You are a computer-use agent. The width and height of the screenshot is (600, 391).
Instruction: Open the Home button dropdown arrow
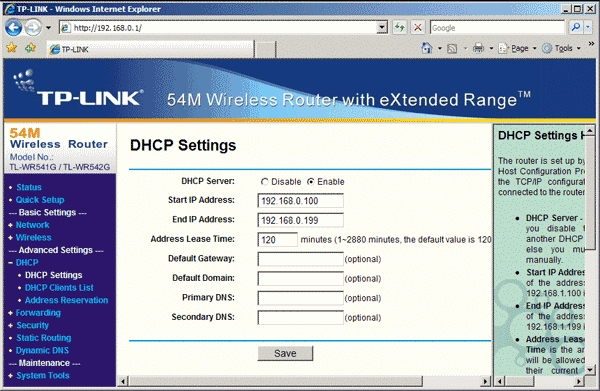point(440,49)
